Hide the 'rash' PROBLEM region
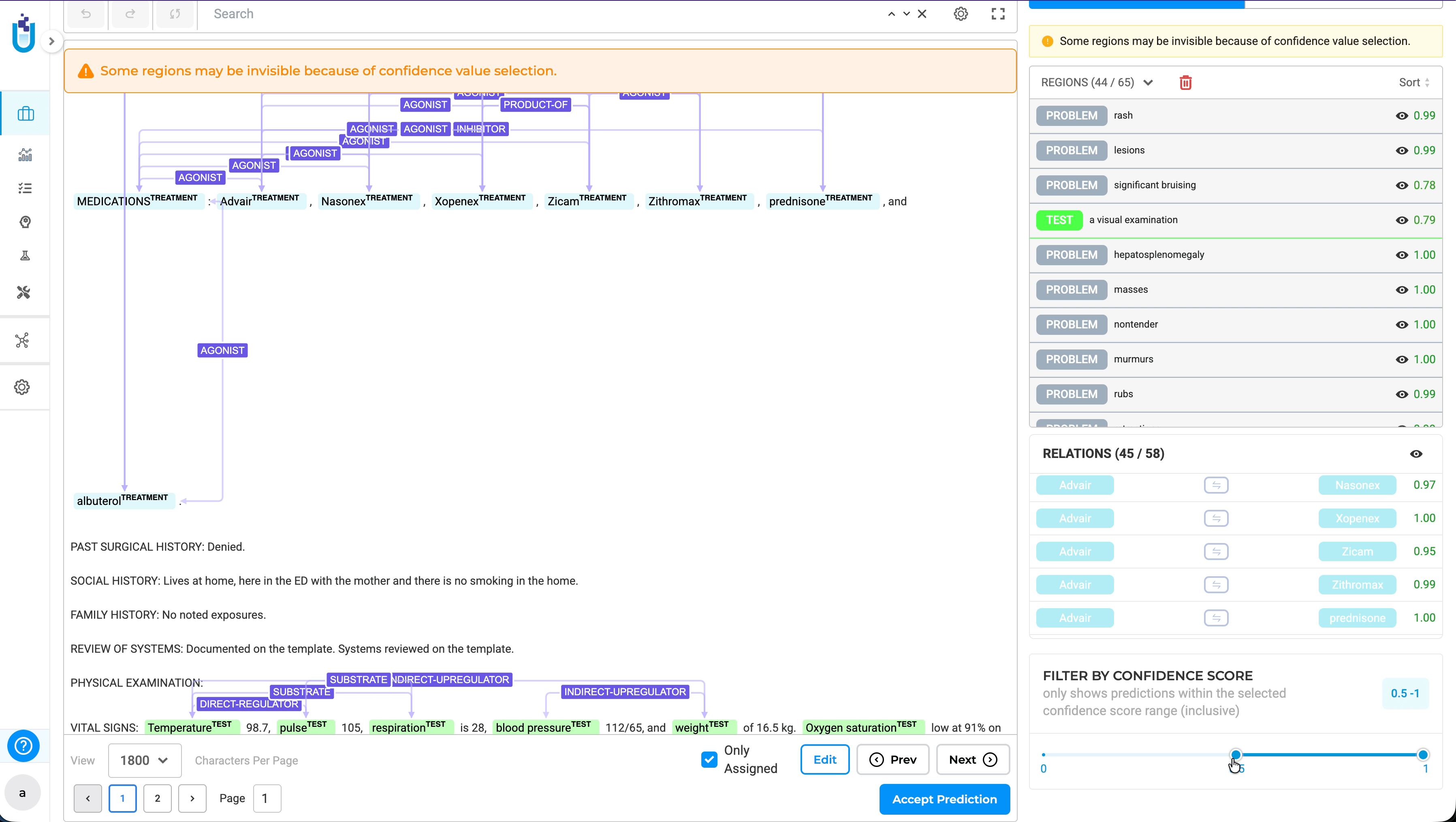Viewport: 1456px width, 822px height. click(x=1401, y=116)
